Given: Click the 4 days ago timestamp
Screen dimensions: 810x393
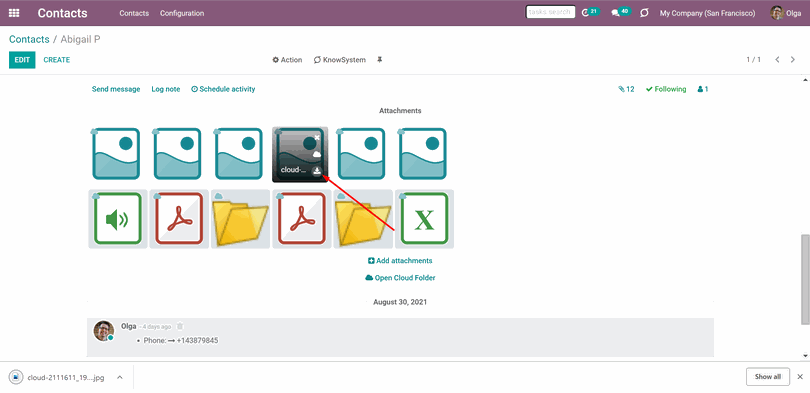Looking at the screenshot, I should [x=157, y=327].
